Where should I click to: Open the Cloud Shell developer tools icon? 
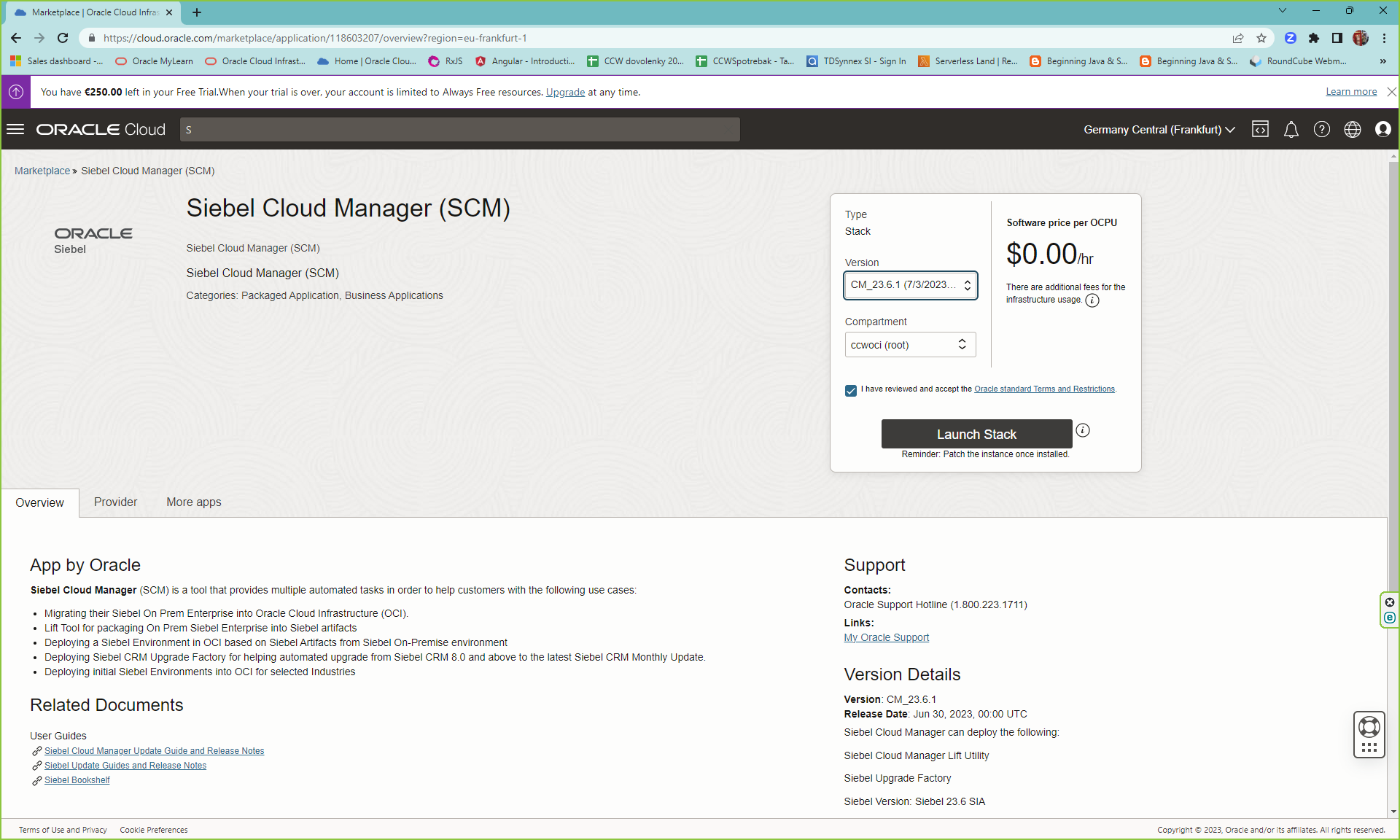[1260, 129]
